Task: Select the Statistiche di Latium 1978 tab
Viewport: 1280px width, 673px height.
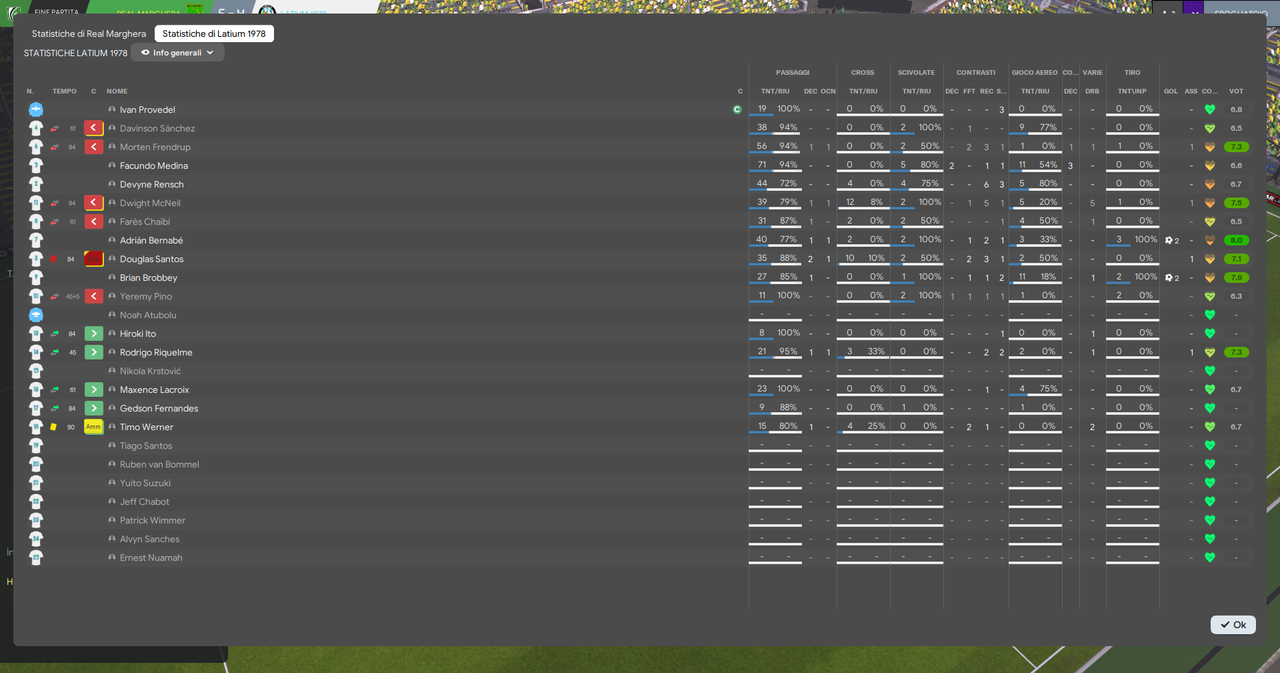Action: pyautogui.click(x=214, y=34)
